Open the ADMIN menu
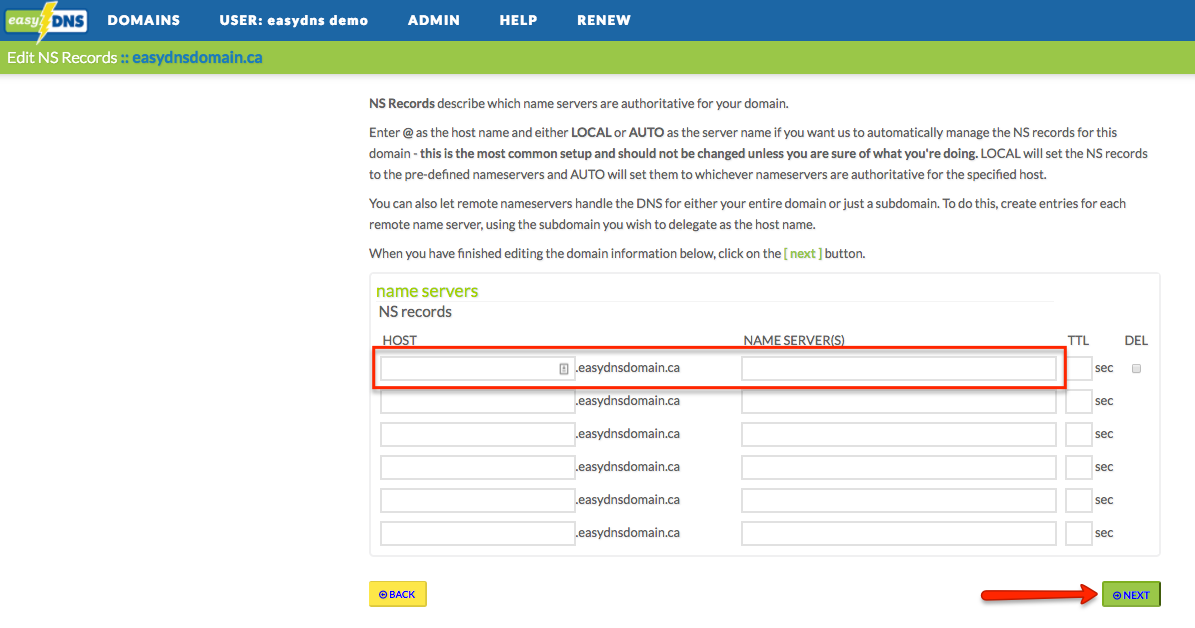 [434, 21]
